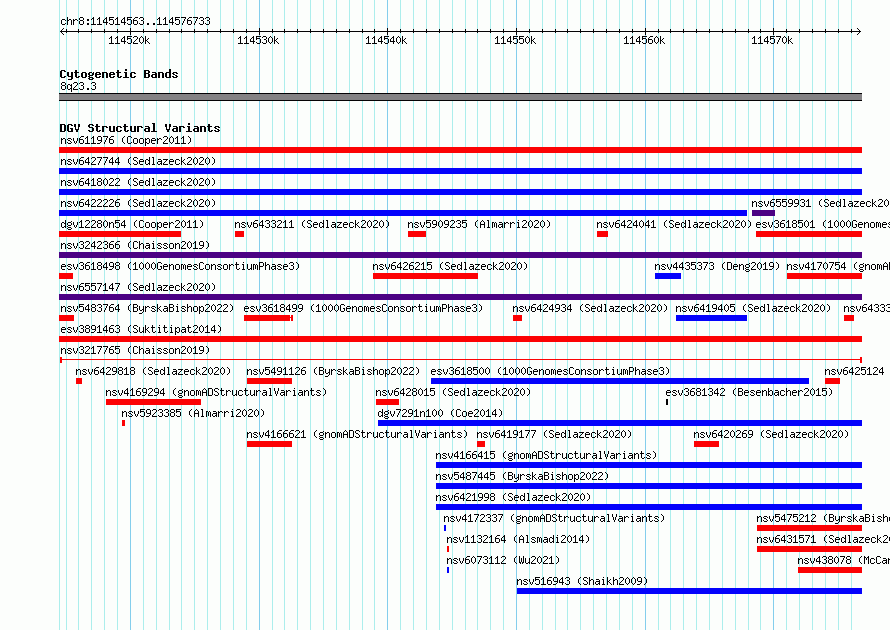Click the 114570k ruler tick label

pos(773,40)
